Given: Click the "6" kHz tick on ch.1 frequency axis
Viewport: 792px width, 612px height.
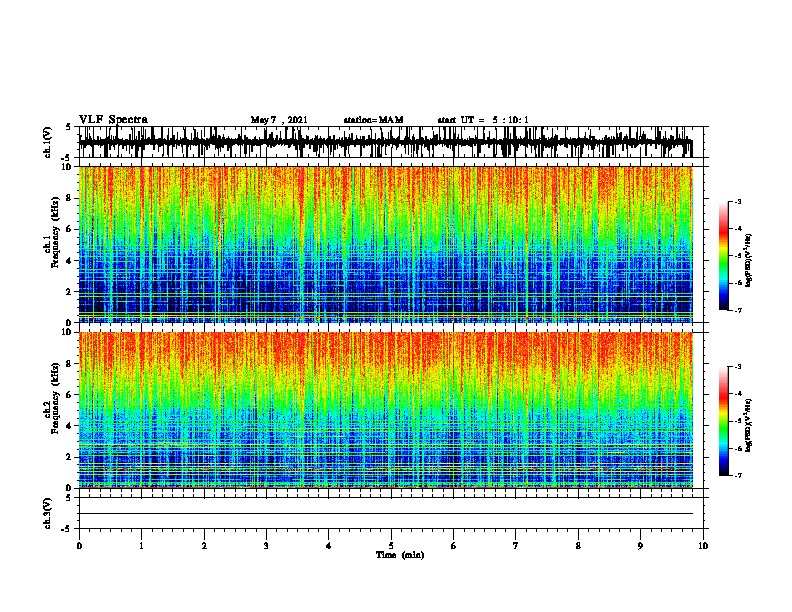Looking at the screenshot, I should tap(70, 229).
